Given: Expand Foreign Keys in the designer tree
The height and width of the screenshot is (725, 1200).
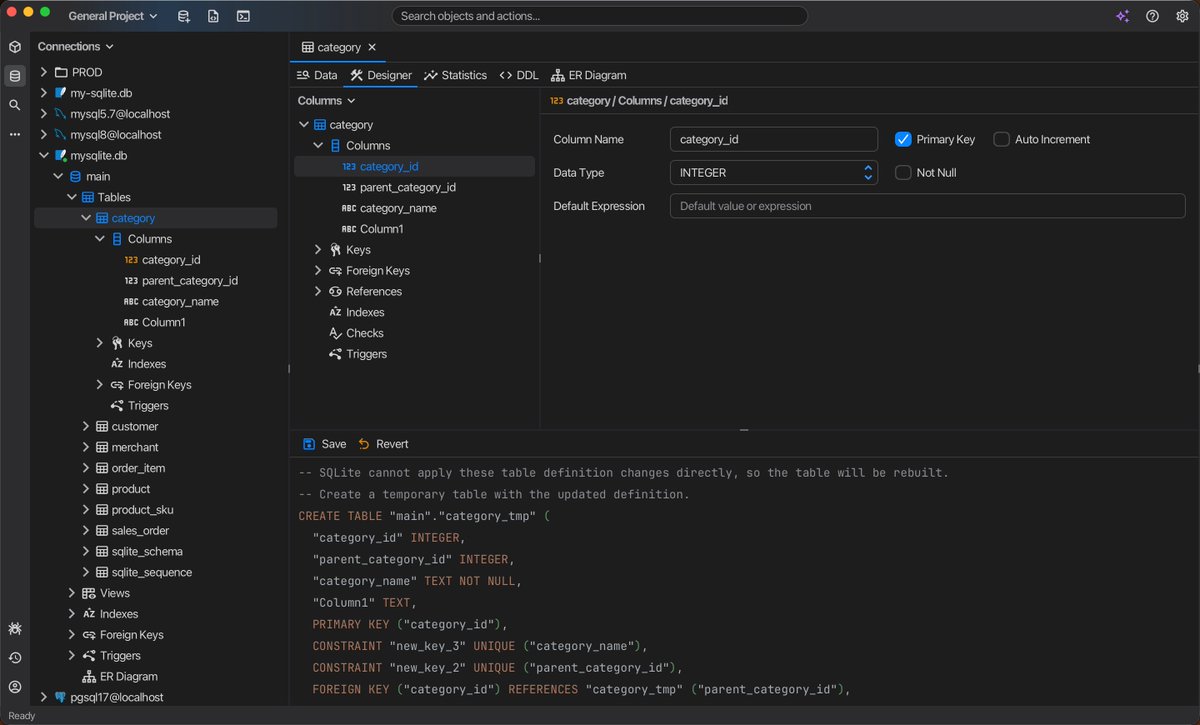Looking at the screenshot, I should 318,271.
